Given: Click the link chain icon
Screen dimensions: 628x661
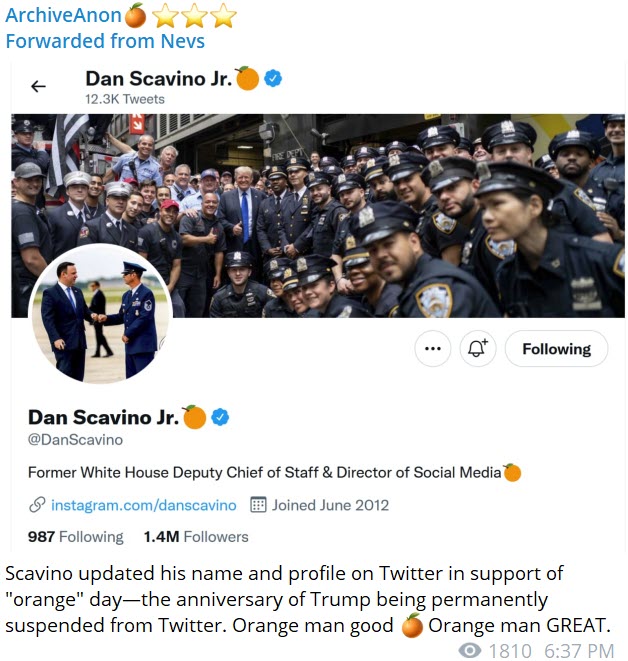Looking at the screenshot, I should click(37, 505).
